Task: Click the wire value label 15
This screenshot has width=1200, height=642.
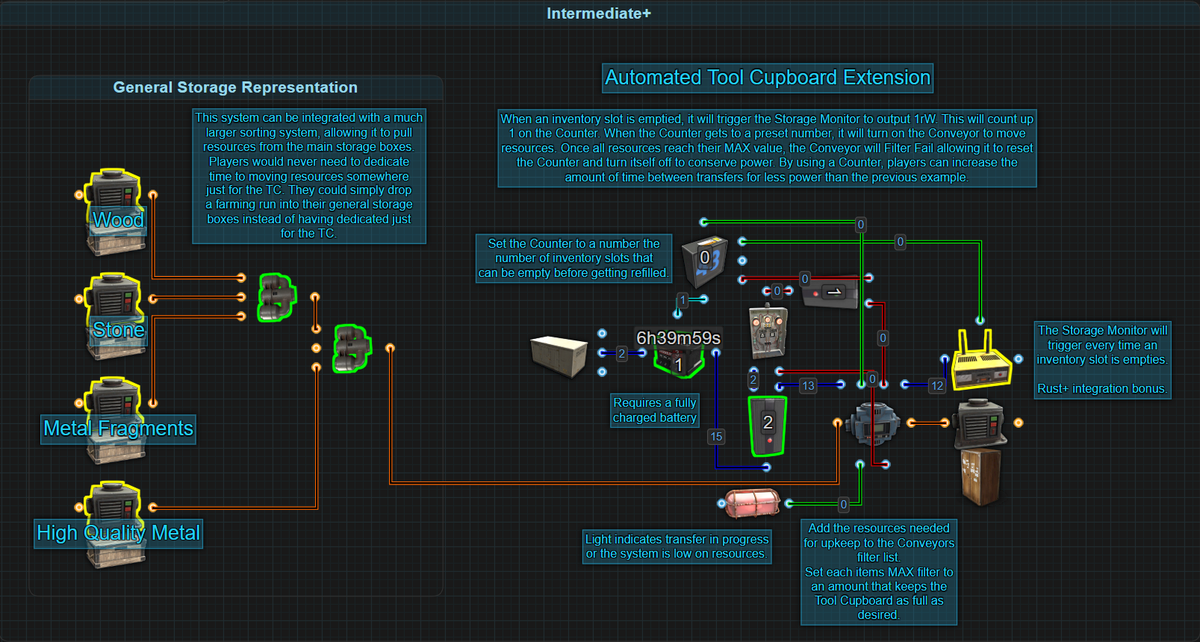Action: 715,435
